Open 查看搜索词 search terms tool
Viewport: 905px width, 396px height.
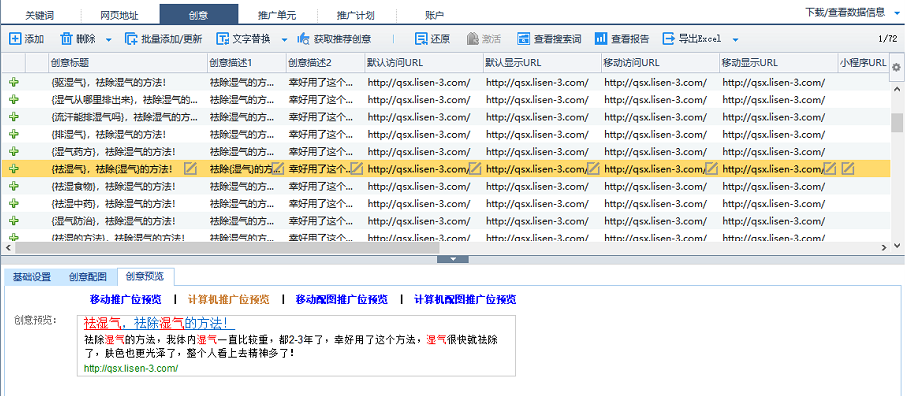(523, 39)
